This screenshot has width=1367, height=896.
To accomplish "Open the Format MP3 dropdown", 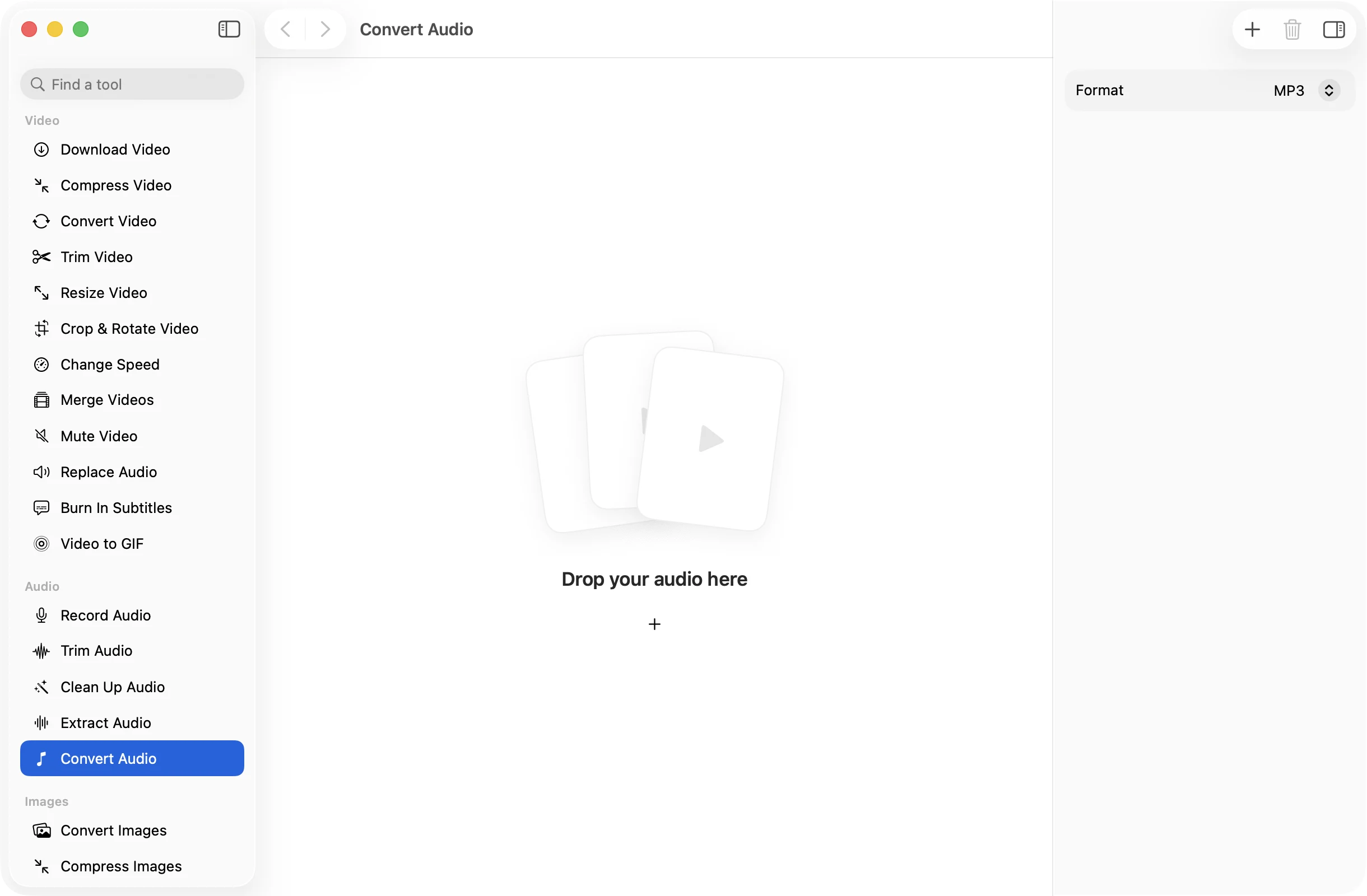I will tap(1306, 90).
